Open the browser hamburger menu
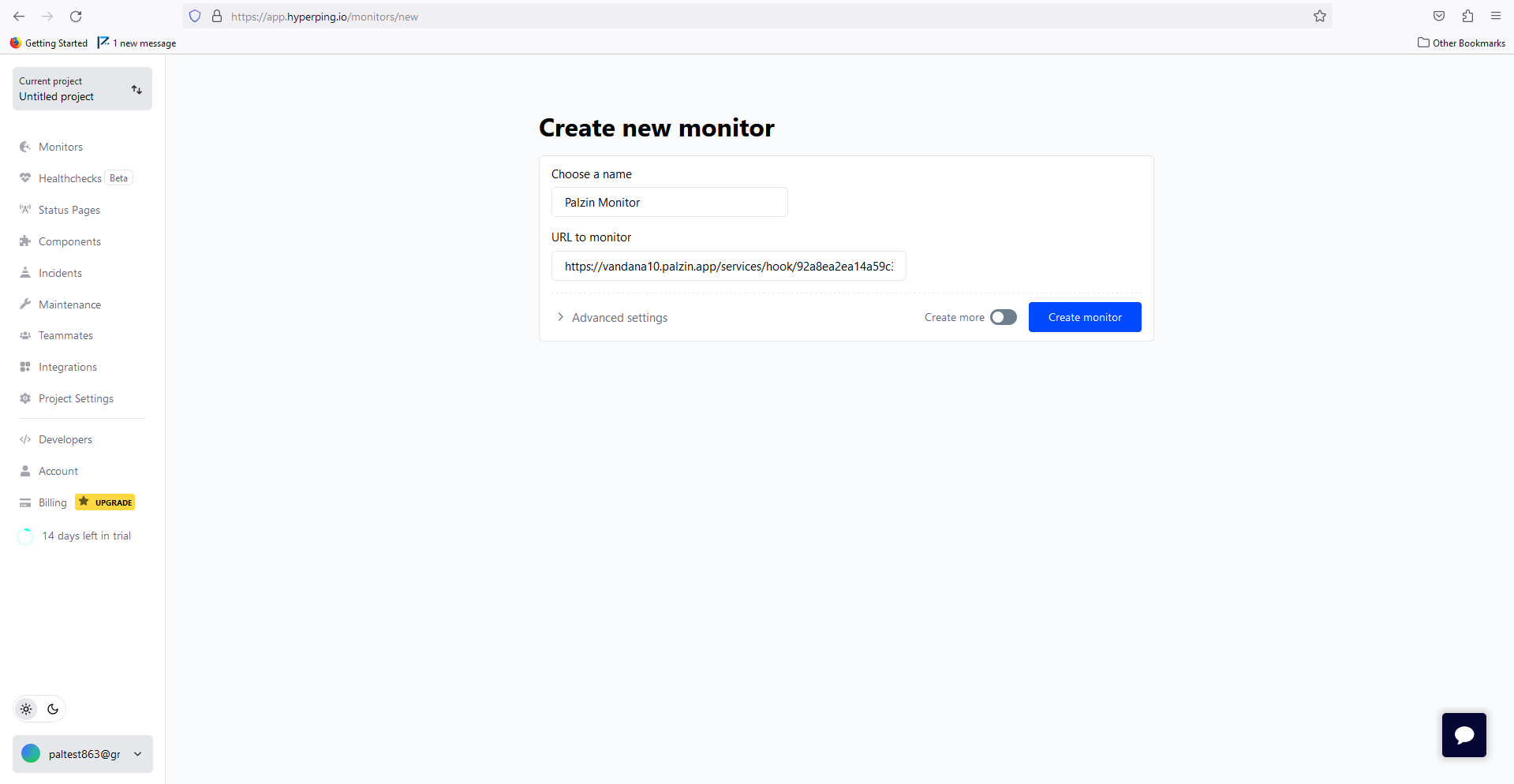Image resolution: width=1514 pixels, height=784 pixels. tap(1496, 16)
